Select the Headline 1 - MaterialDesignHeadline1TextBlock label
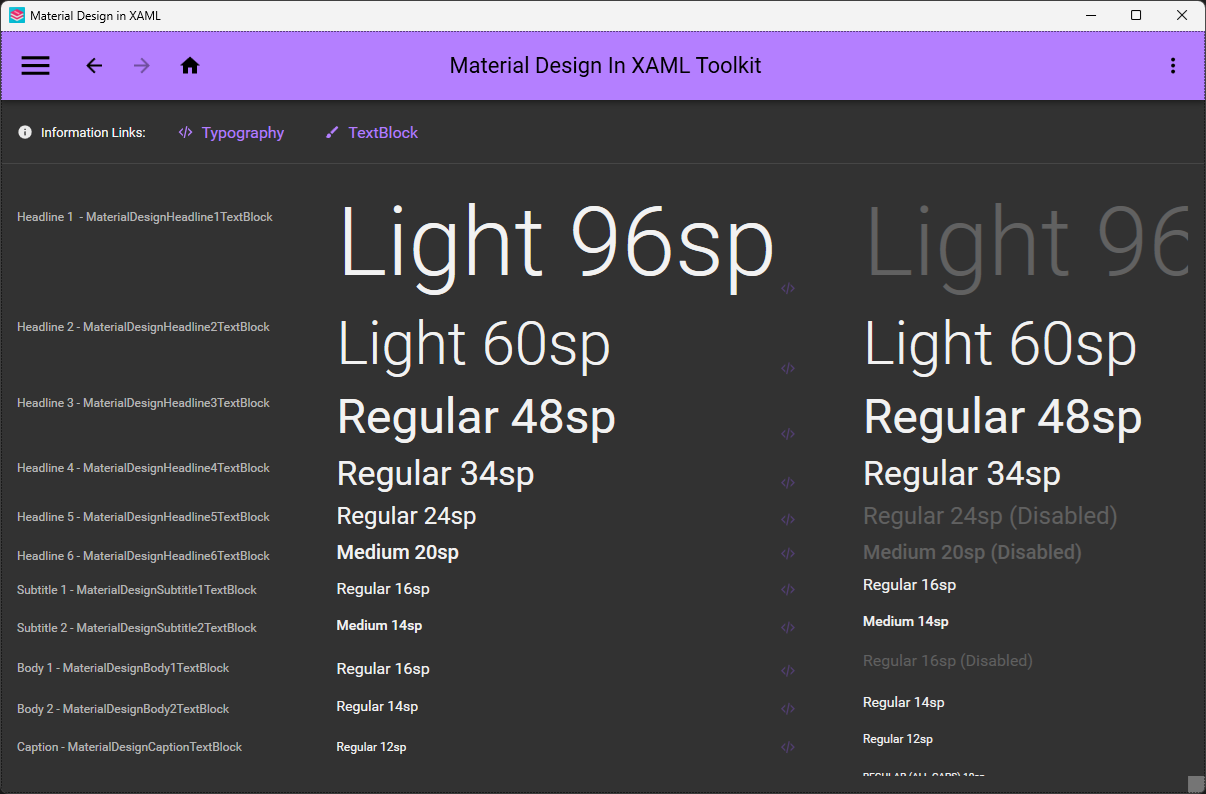The height and width of the screenshot is (794, 1206). tap(145, 217)
